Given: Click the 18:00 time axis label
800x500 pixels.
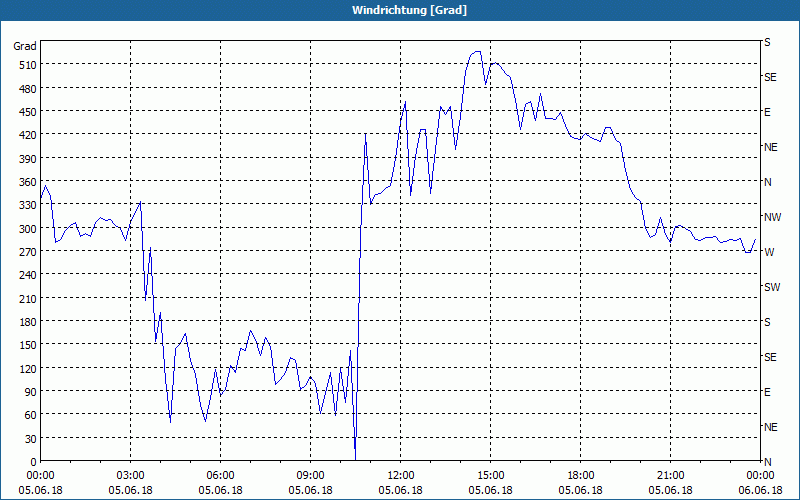Looking at the screenshot, I should tap(581, 476).
